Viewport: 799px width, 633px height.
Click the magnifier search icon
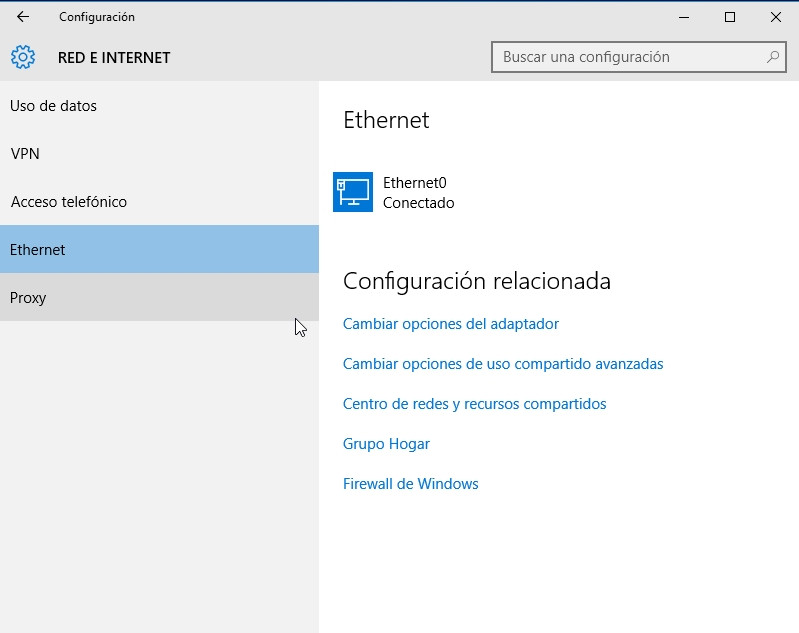point(772,57)
